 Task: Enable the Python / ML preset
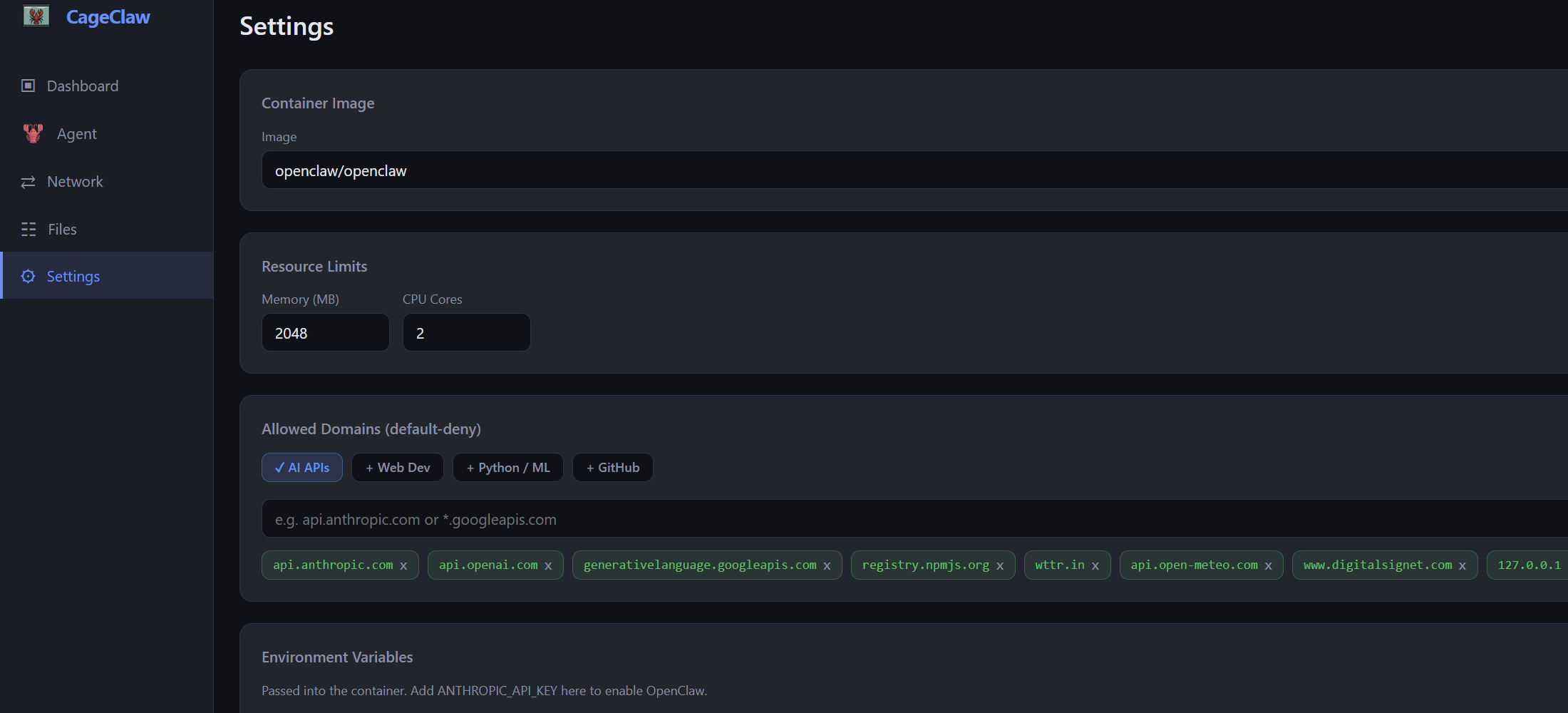[507, 467]
